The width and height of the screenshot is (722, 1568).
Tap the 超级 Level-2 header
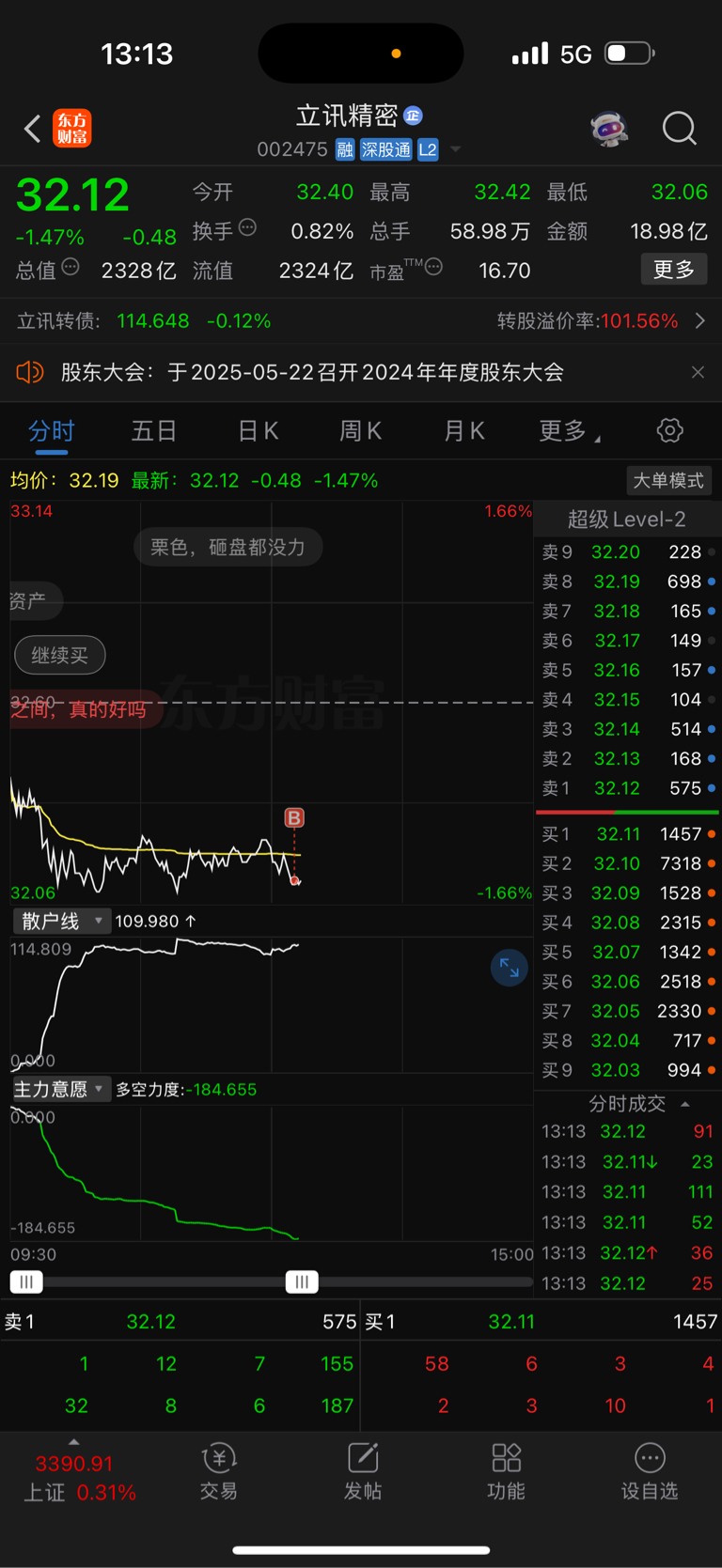click(627, 519)
